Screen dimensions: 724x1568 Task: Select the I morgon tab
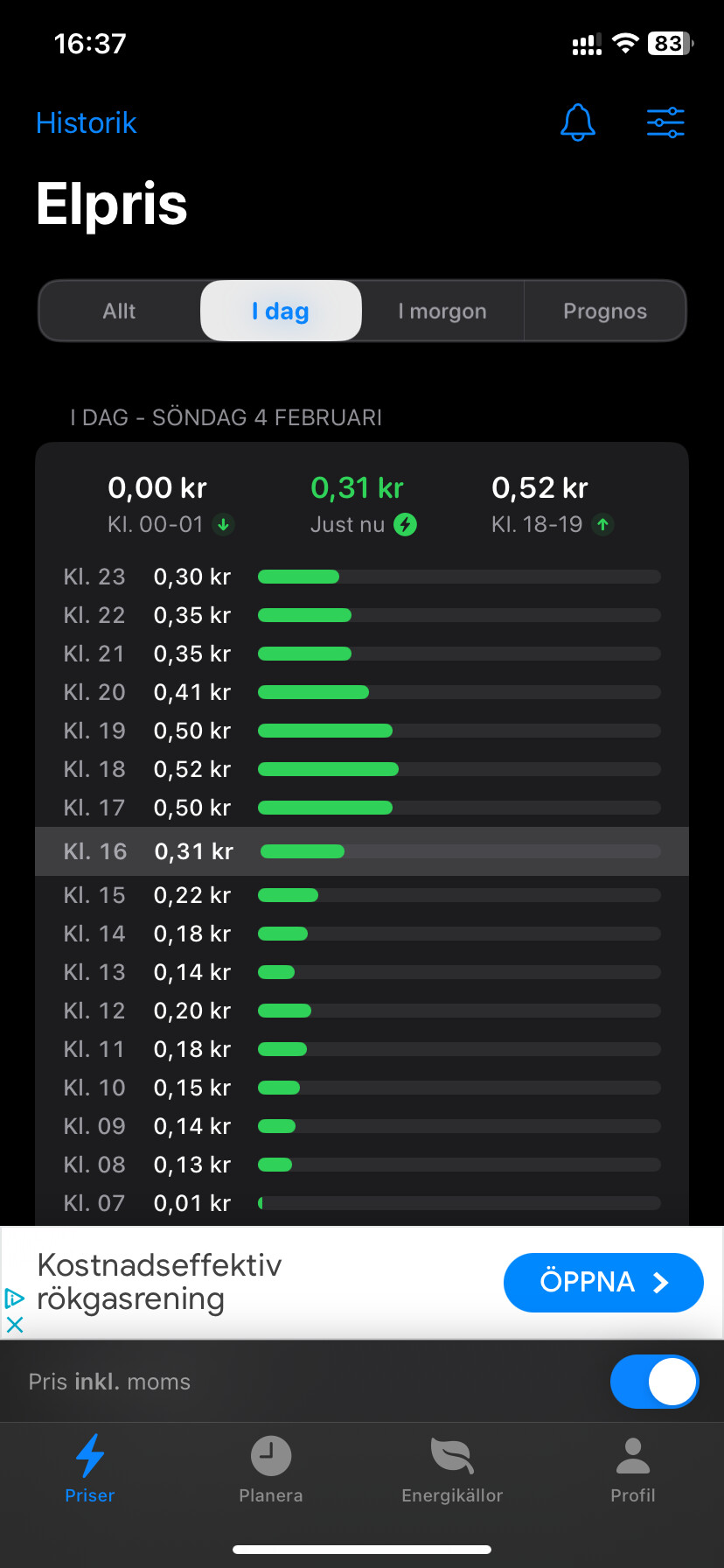click(442, 311)
